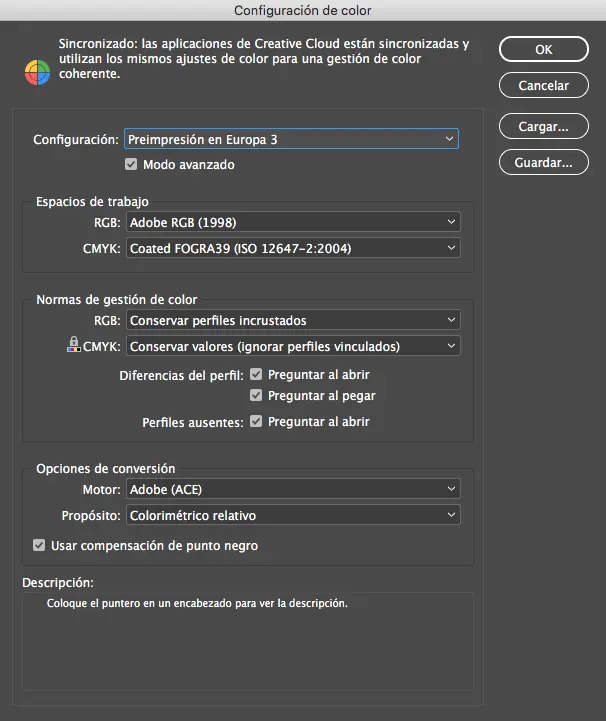Open the Configuración dropdown
606x721 pixels.
(291, 139)
